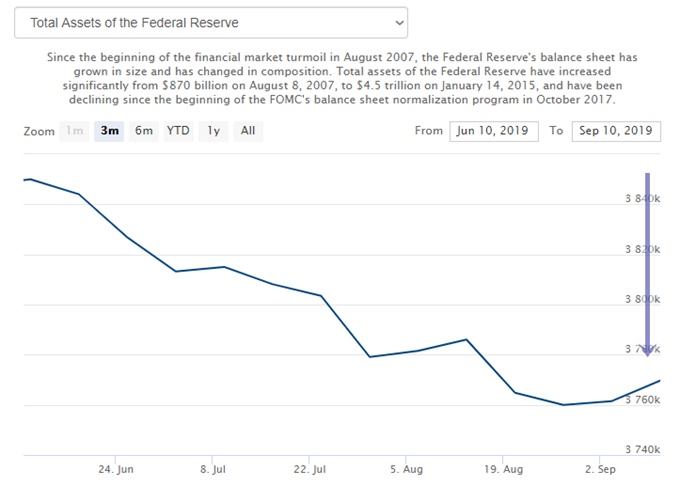Open the Total Assets of the Federal Reserve dropdown
The height and width of the screenshot is (487, 681).
click(x=211, y=22)
